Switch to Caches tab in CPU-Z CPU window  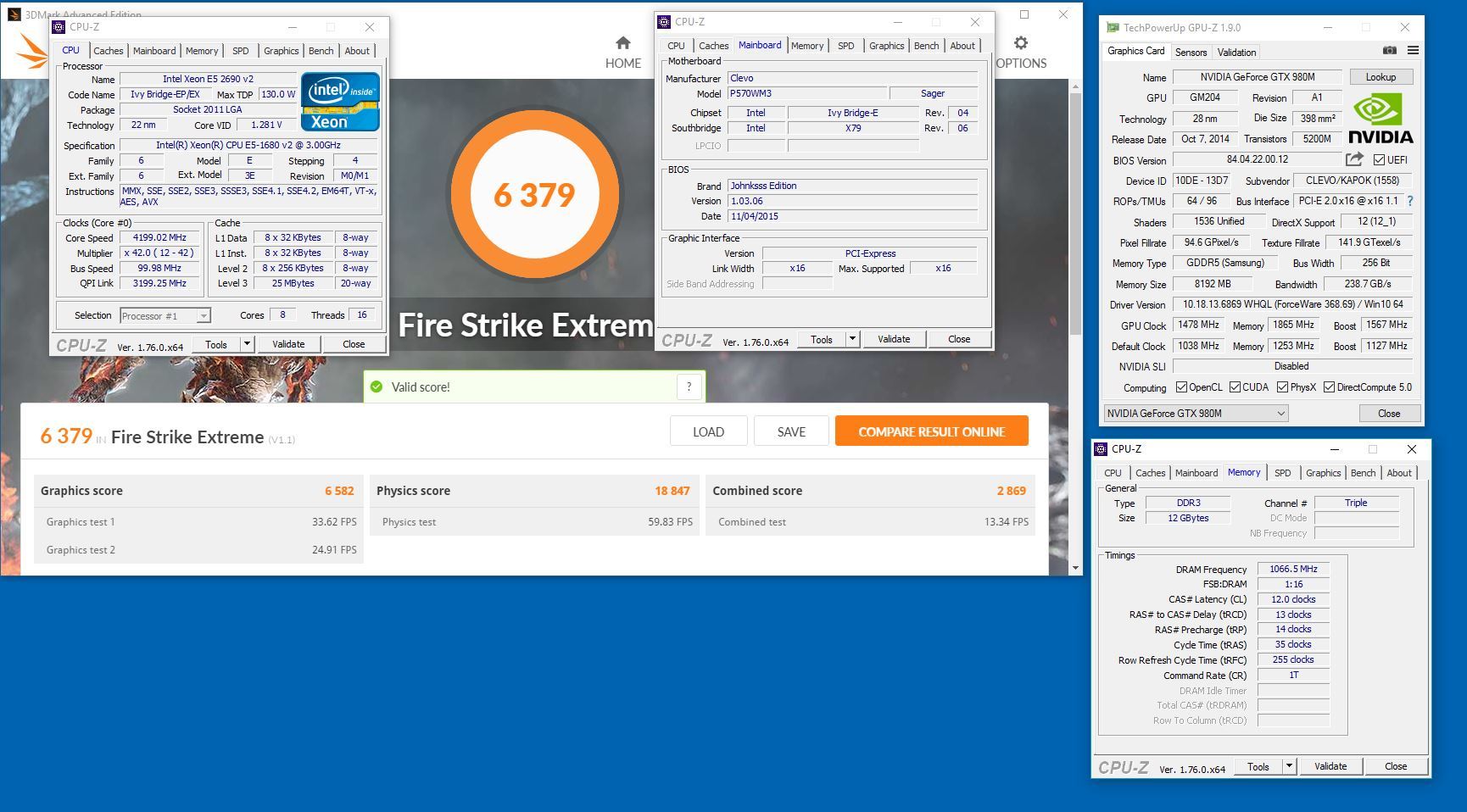pos(108,51)
